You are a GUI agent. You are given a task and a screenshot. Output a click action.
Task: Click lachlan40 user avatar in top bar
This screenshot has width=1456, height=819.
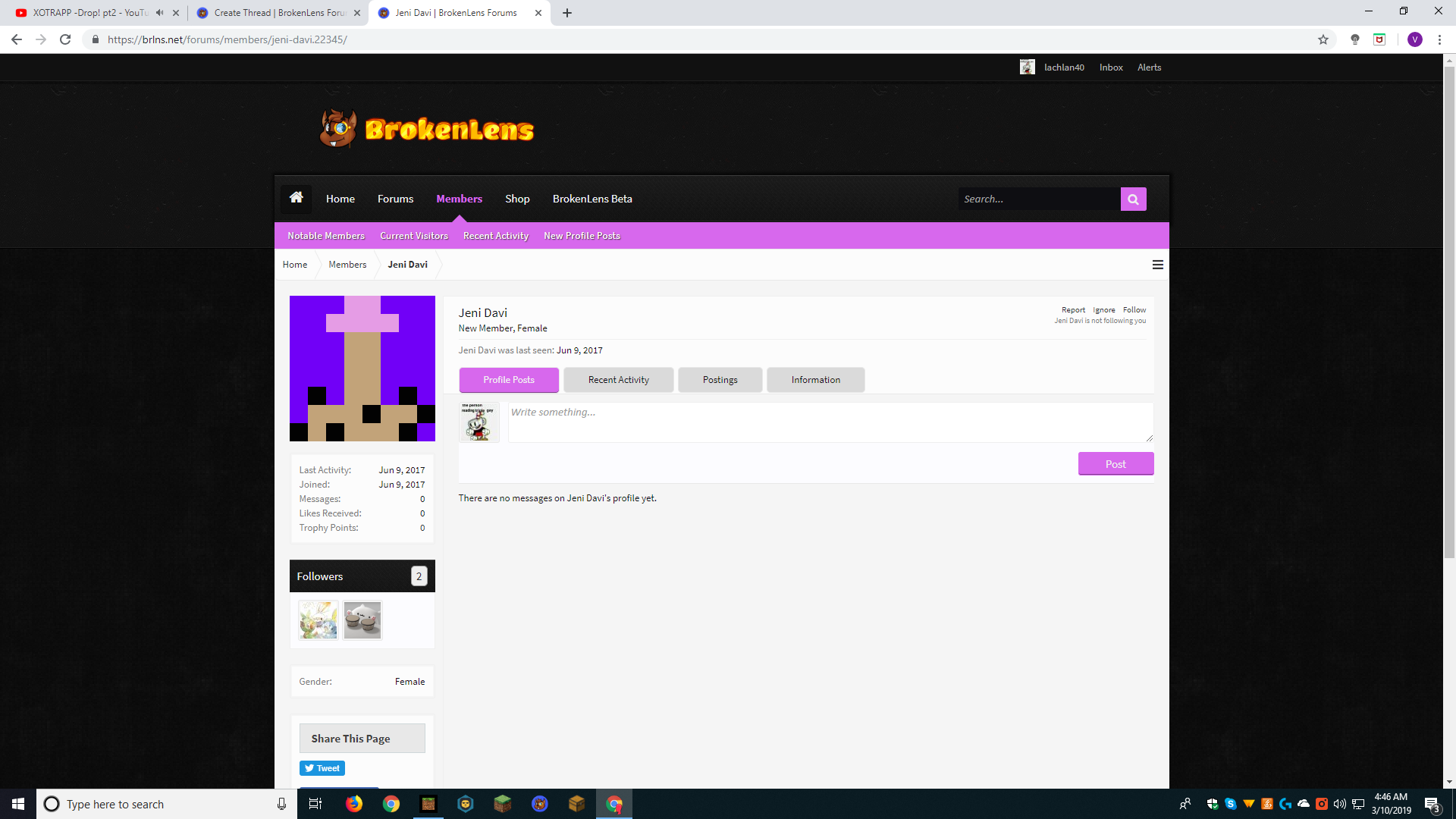click(1027, 67)
